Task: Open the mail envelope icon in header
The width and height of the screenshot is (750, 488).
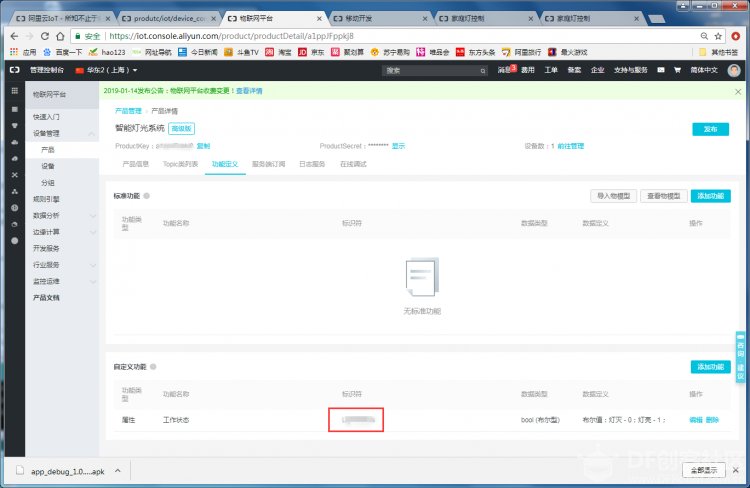Action: click(661, 70)
